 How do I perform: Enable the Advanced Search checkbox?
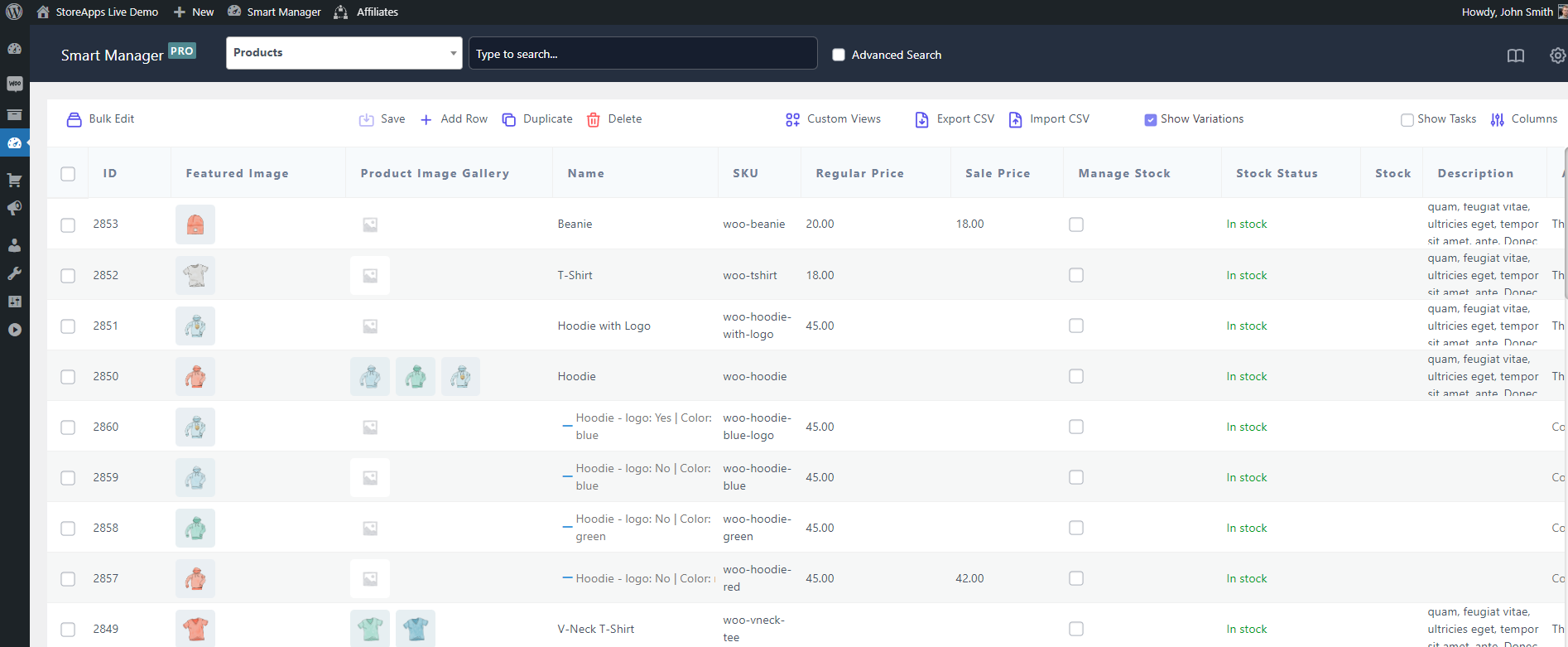click(839, 55)
